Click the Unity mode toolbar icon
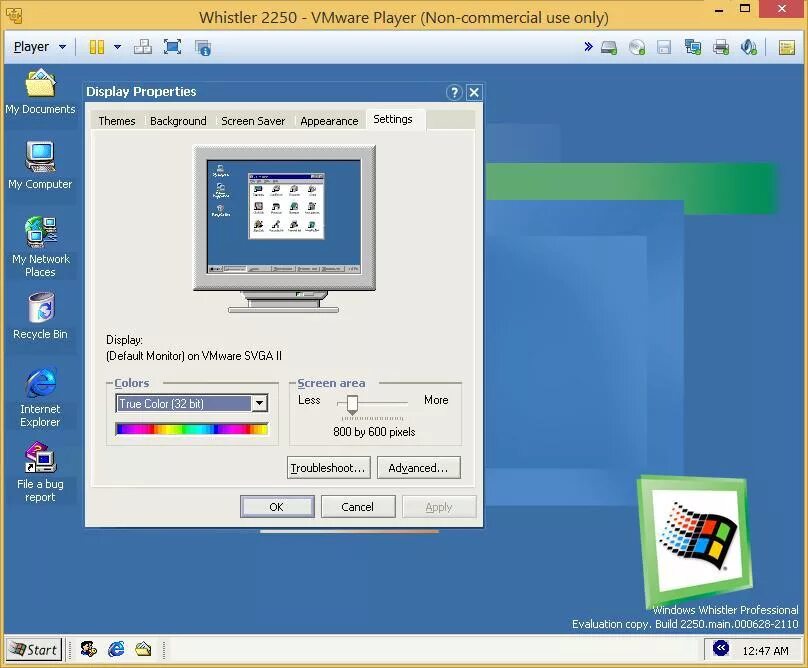The height and width of the screenshot is (668, 808). point(203,47)
